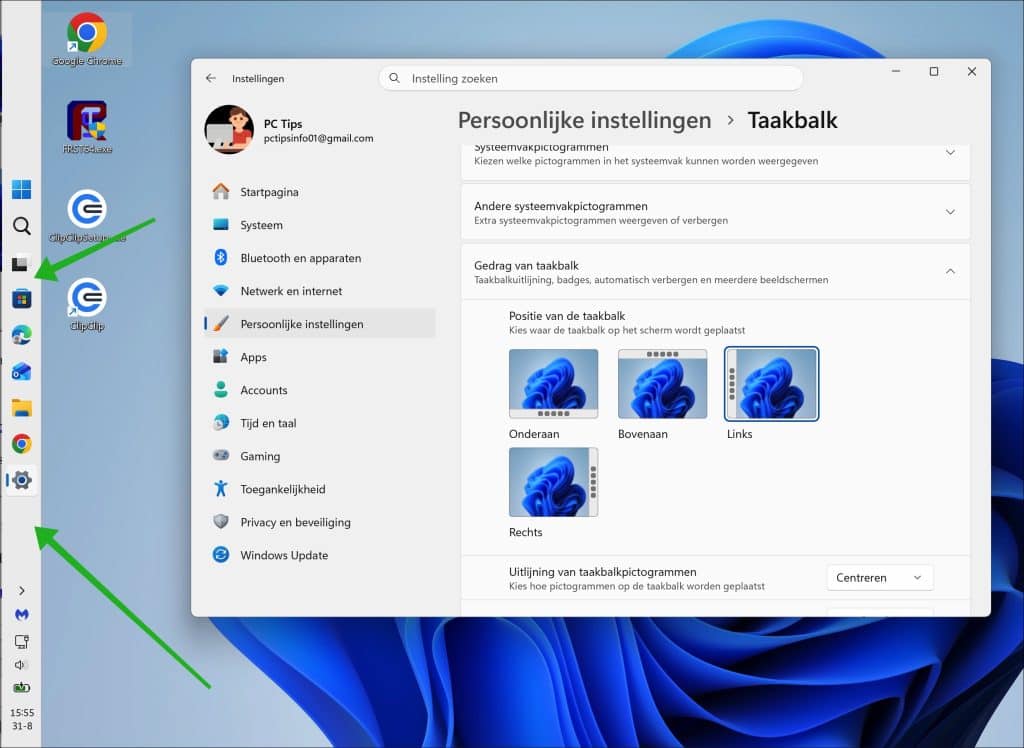Select Onderaan taskbar position thumbnail
The height and width of the screenshot is (748, 1024).
pyautogui.click(x=553, y=383)
